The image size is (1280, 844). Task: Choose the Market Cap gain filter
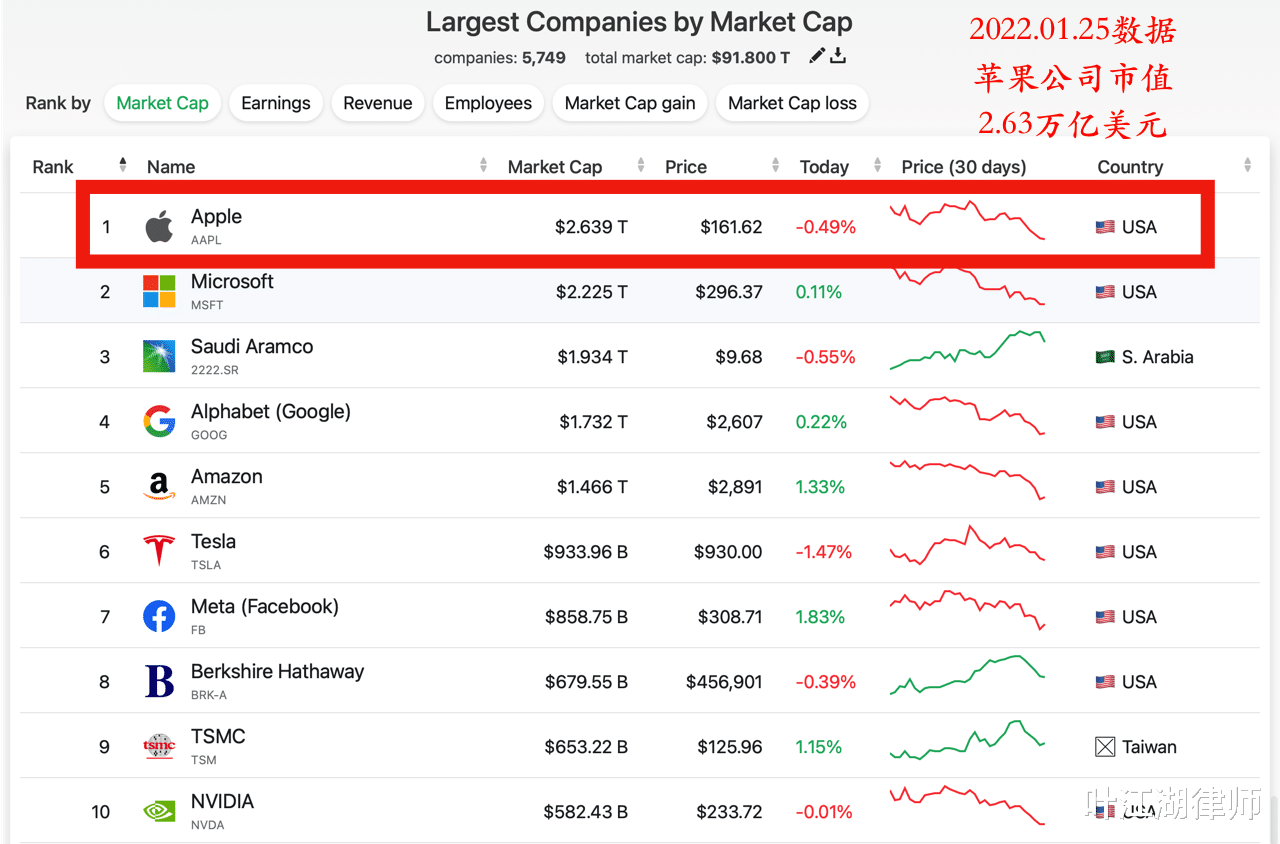point(630,103)
